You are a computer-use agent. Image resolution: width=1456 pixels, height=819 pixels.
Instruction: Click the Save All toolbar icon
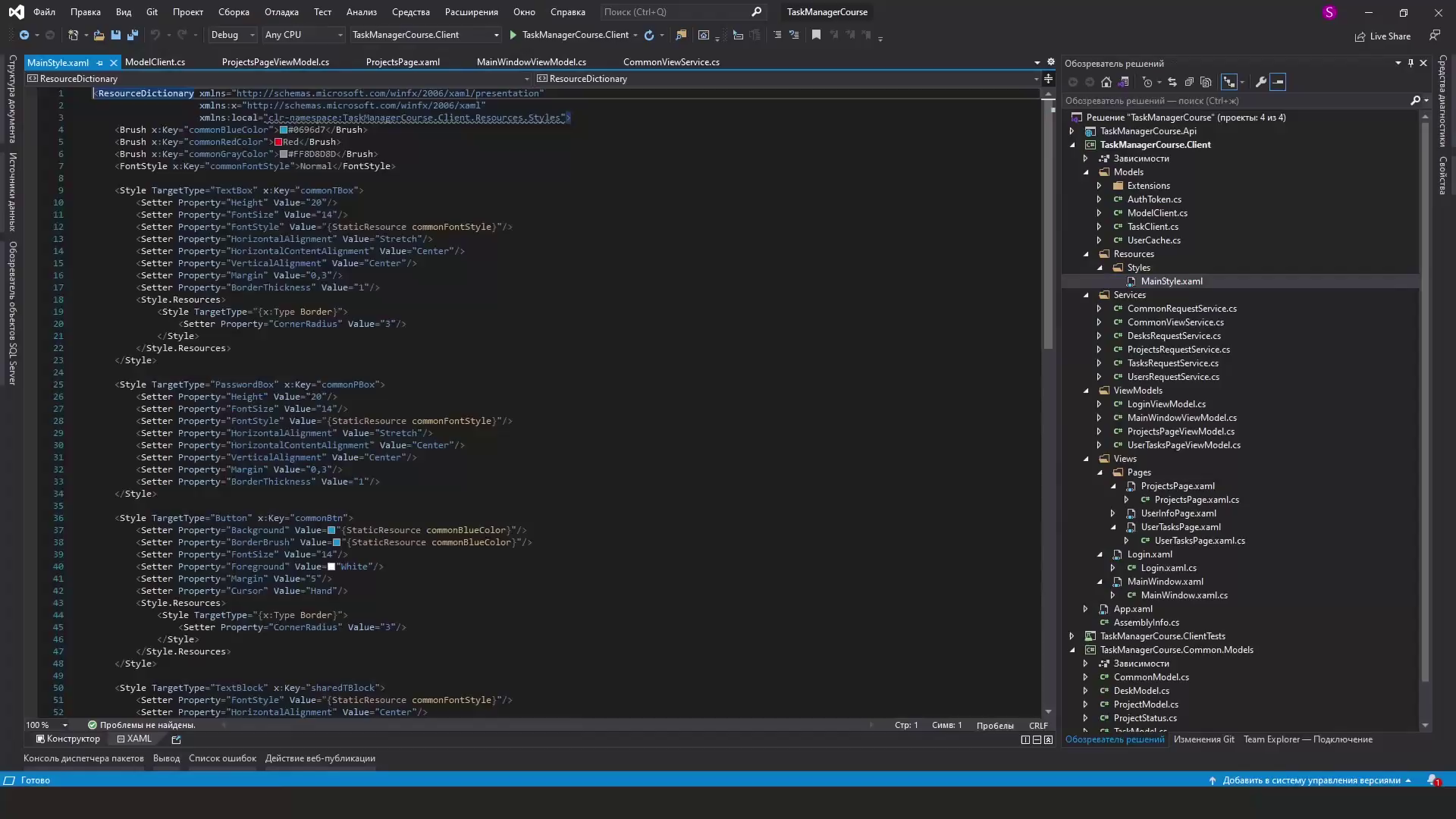click(x=133, y=35)
